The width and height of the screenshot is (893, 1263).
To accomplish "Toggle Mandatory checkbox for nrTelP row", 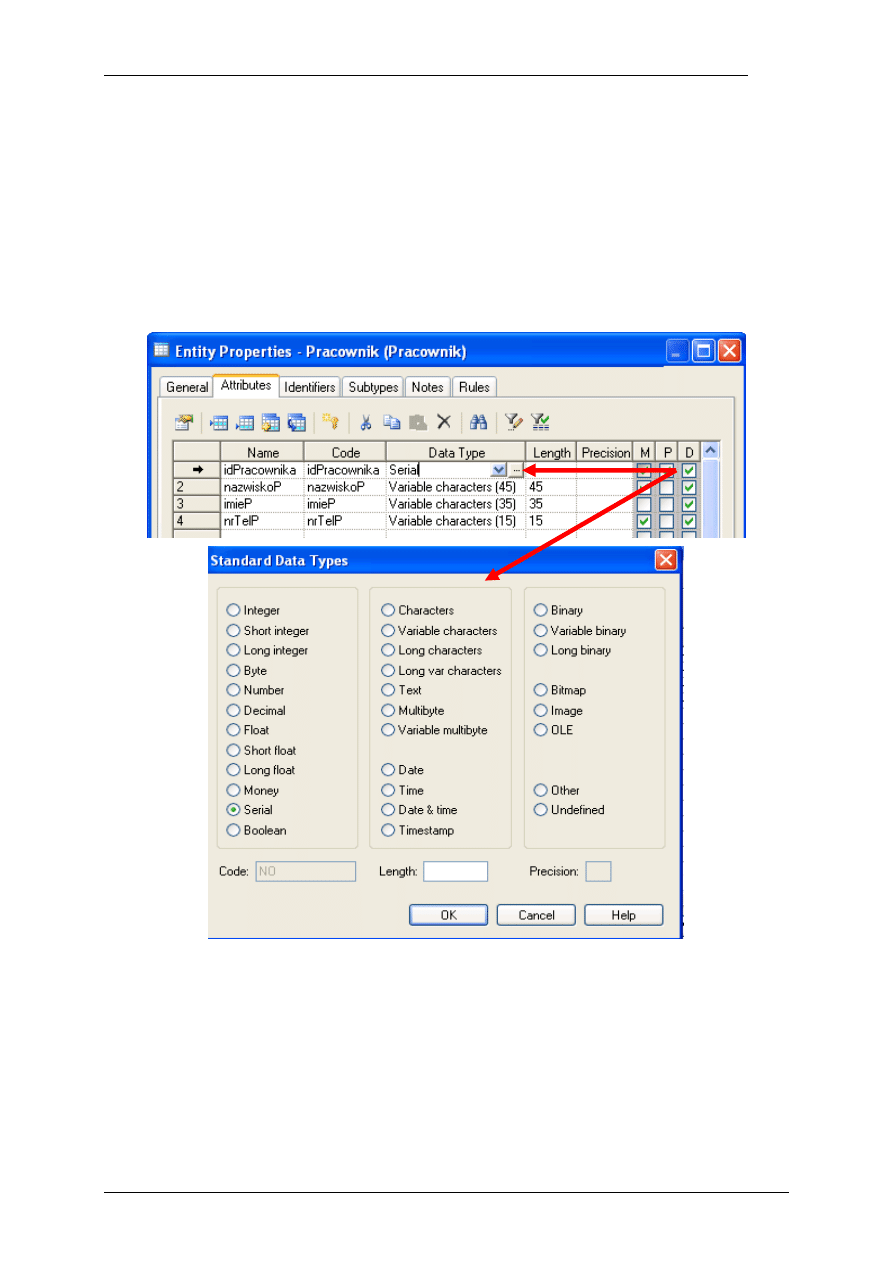I will click(644, 522).
